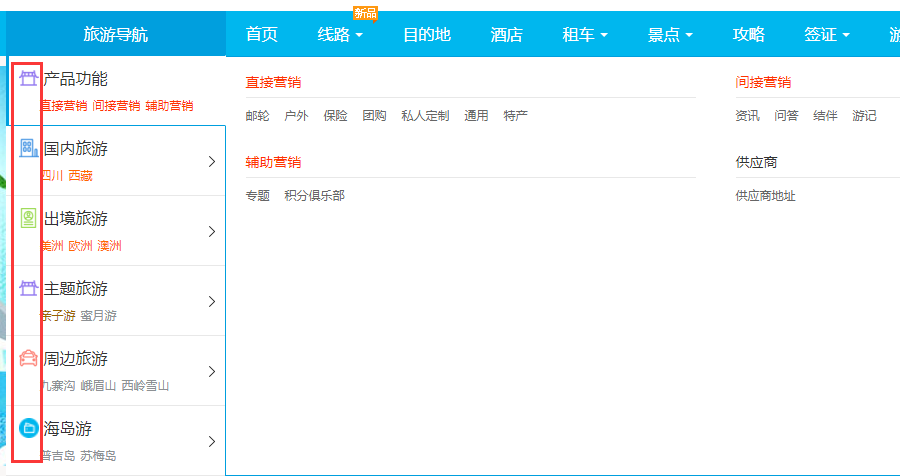This screenshot has width=900, height=476.
Task: Open the 租车 dropdown in navigation
Action: pyautogui.click(x=585, y=35)
